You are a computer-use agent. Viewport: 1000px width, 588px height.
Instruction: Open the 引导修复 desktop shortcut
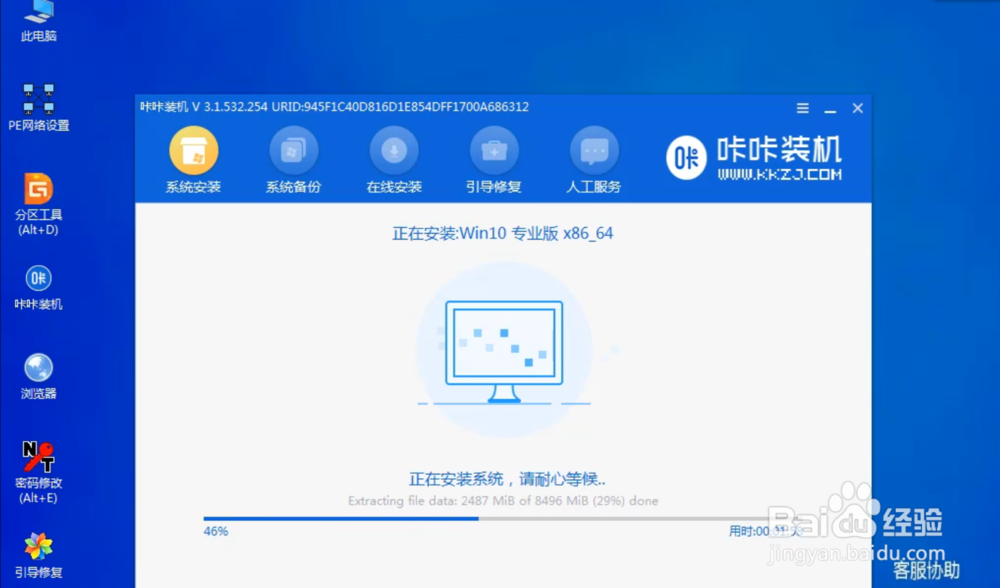coord(38,555)
